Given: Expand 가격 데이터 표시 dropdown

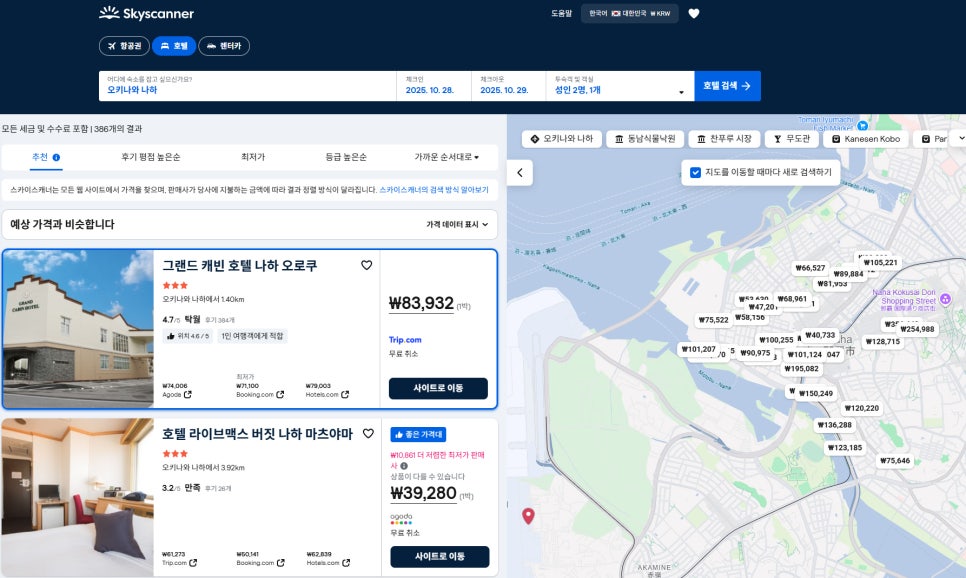Looking at the screenshot, I should coord(457,224).
